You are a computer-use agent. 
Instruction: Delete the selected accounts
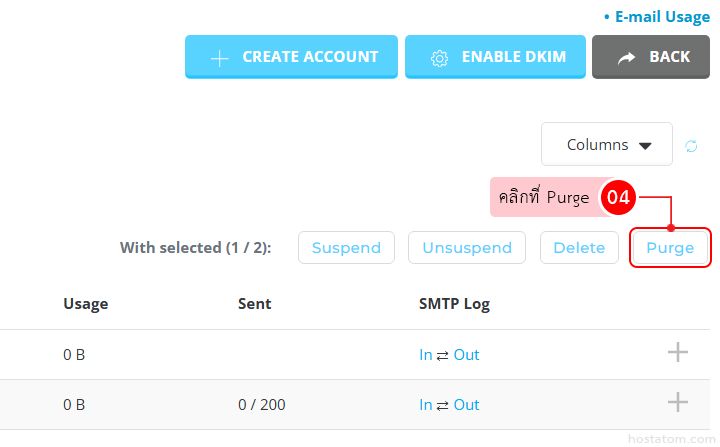point(579,248)
